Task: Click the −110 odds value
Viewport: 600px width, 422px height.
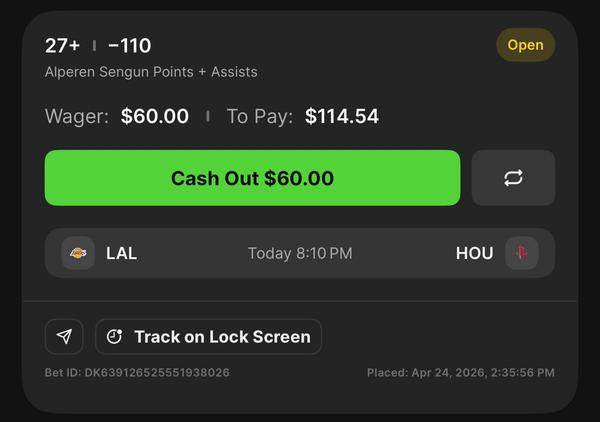Action: (130, 45)
